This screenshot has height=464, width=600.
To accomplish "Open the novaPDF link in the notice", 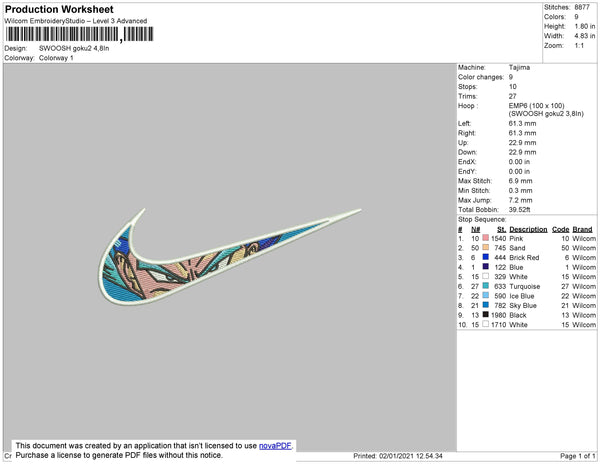I will click(x=275, y=446).
